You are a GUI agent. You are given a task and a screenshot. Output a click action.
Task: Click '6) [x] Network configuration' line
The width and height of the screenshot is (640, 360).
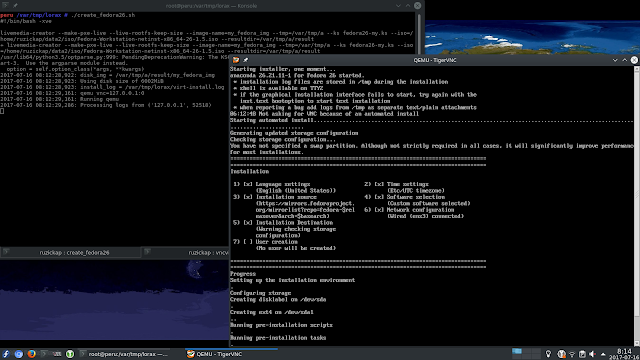click(409, 209)
